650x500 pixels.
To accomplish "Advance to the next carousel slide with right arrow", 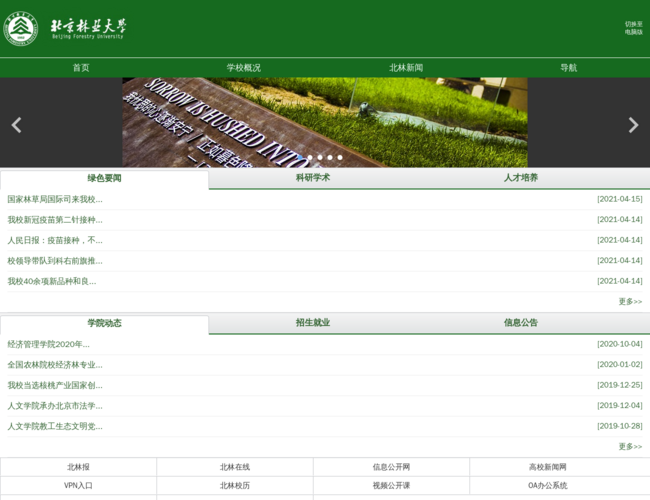I will click(633, 125).
